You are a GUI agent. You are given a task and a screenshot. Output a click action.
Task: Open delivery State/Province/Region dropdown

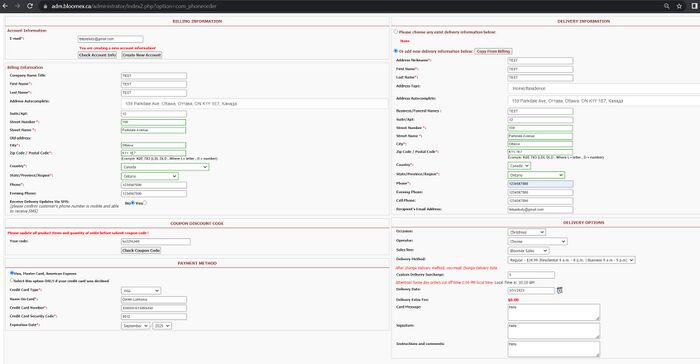[x=536, y=175]
